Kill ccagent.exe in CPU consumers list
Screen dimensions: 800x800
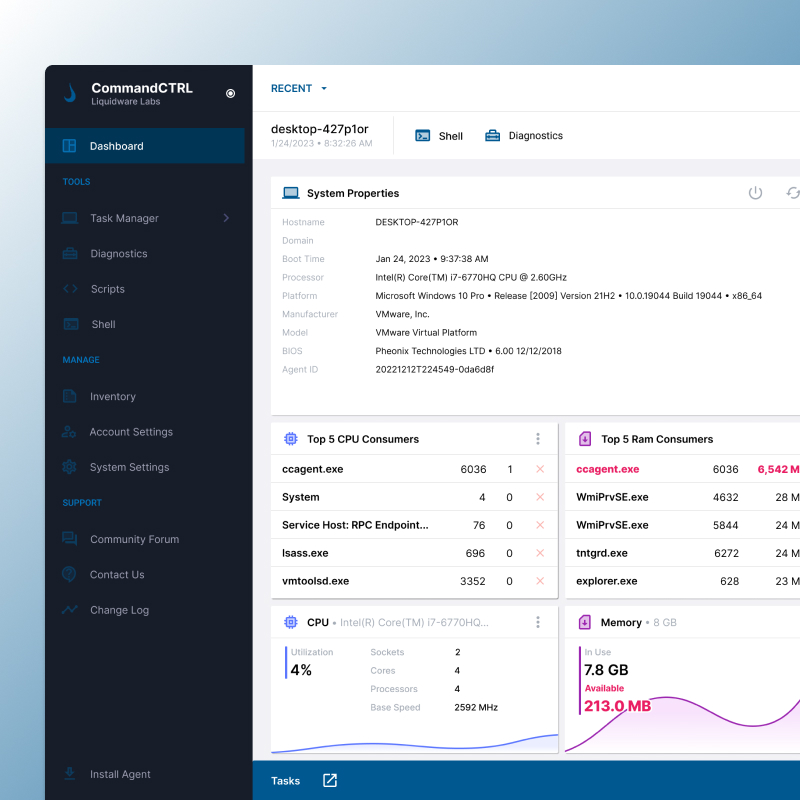[x=540, y=469]
